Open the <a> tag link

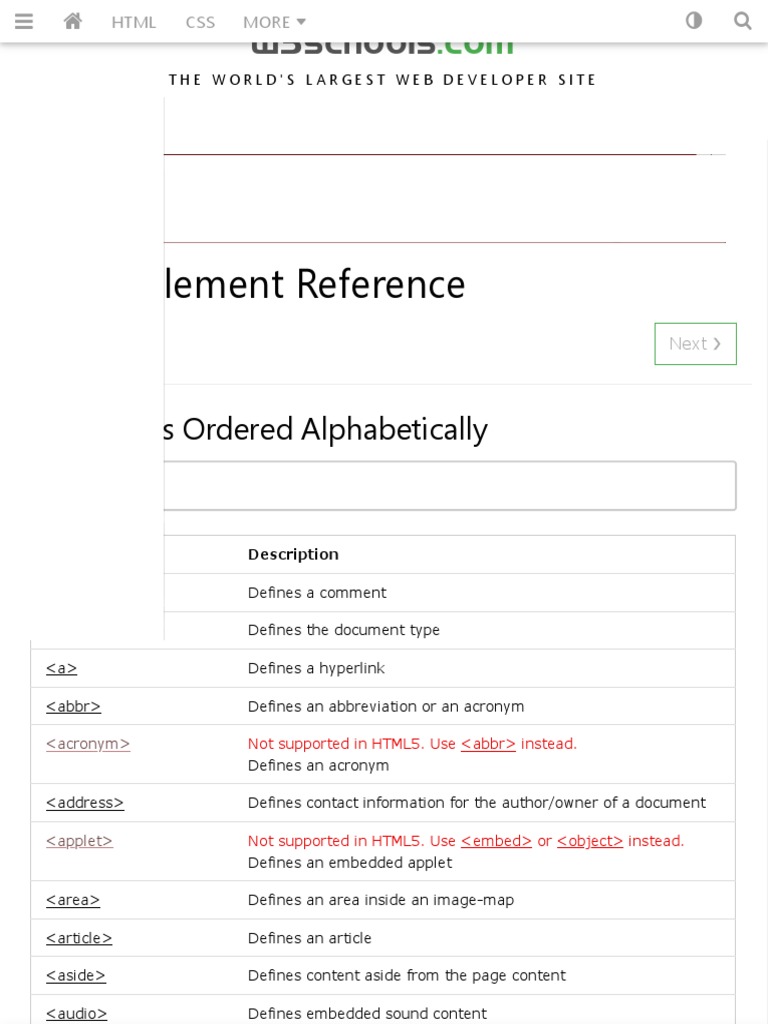click(62, 668)
